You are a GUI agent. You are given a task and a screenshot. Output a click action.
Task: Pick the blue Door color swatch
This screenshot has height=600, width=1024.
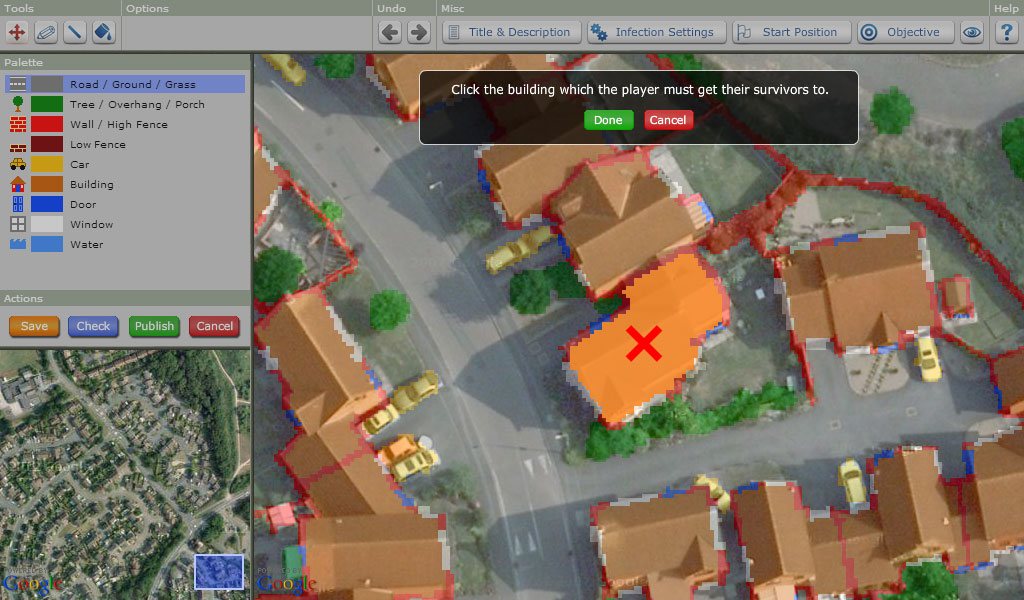point(47,204)
